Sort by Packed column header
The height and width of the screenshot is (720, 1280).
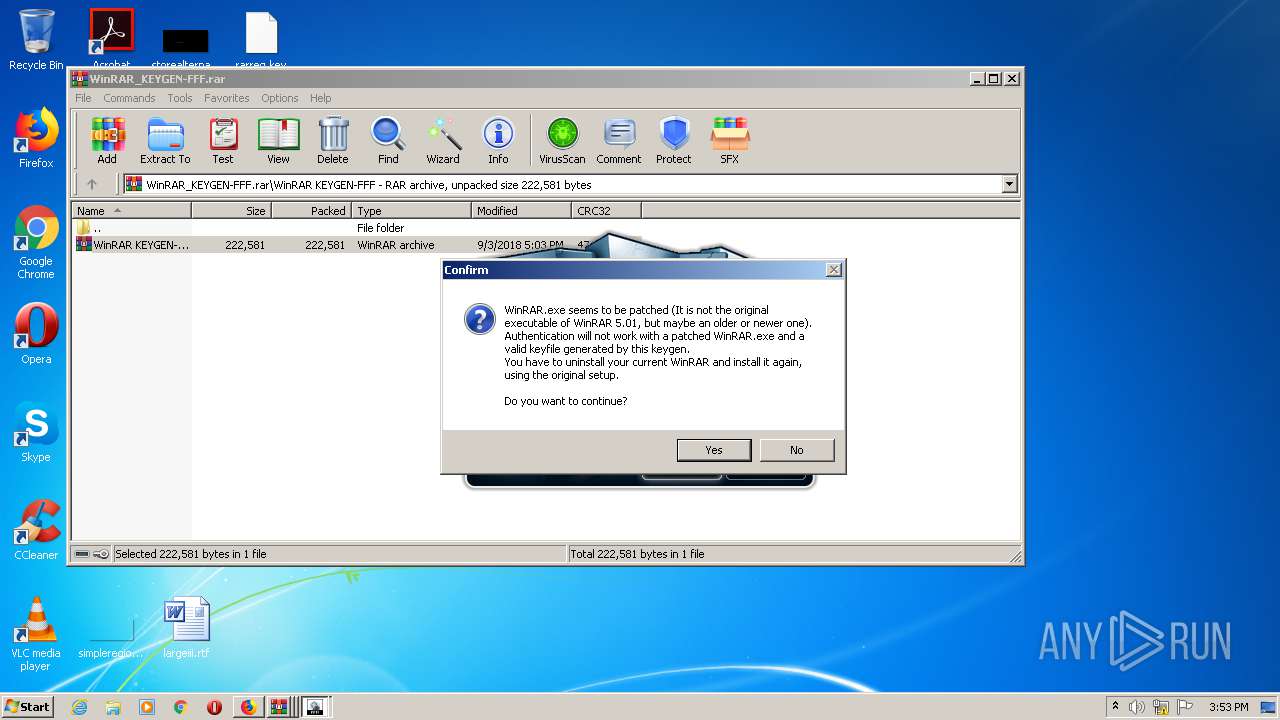click(x=311, y=210)
